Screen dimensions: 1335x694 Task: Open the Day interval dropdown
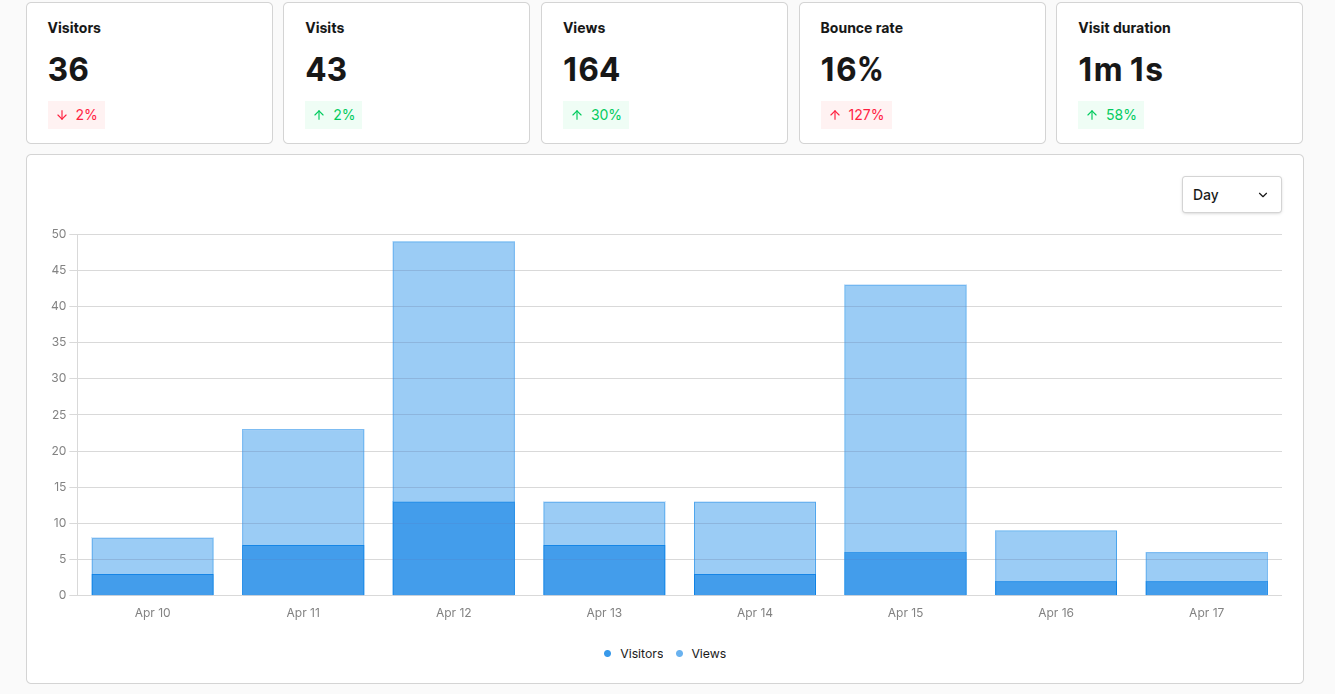pos(1230,195)
